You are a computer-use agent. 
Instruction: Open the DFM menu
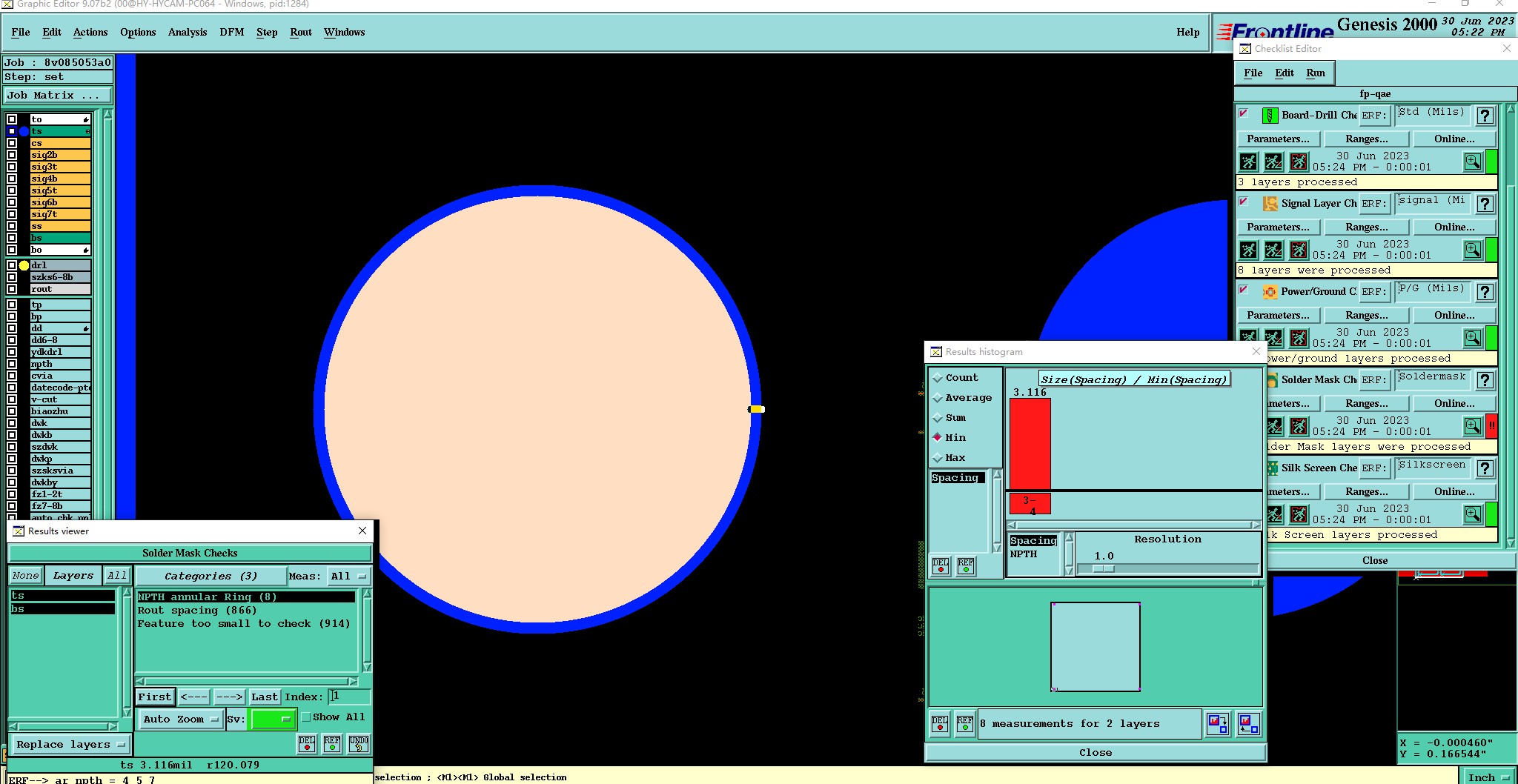point(232,33)
